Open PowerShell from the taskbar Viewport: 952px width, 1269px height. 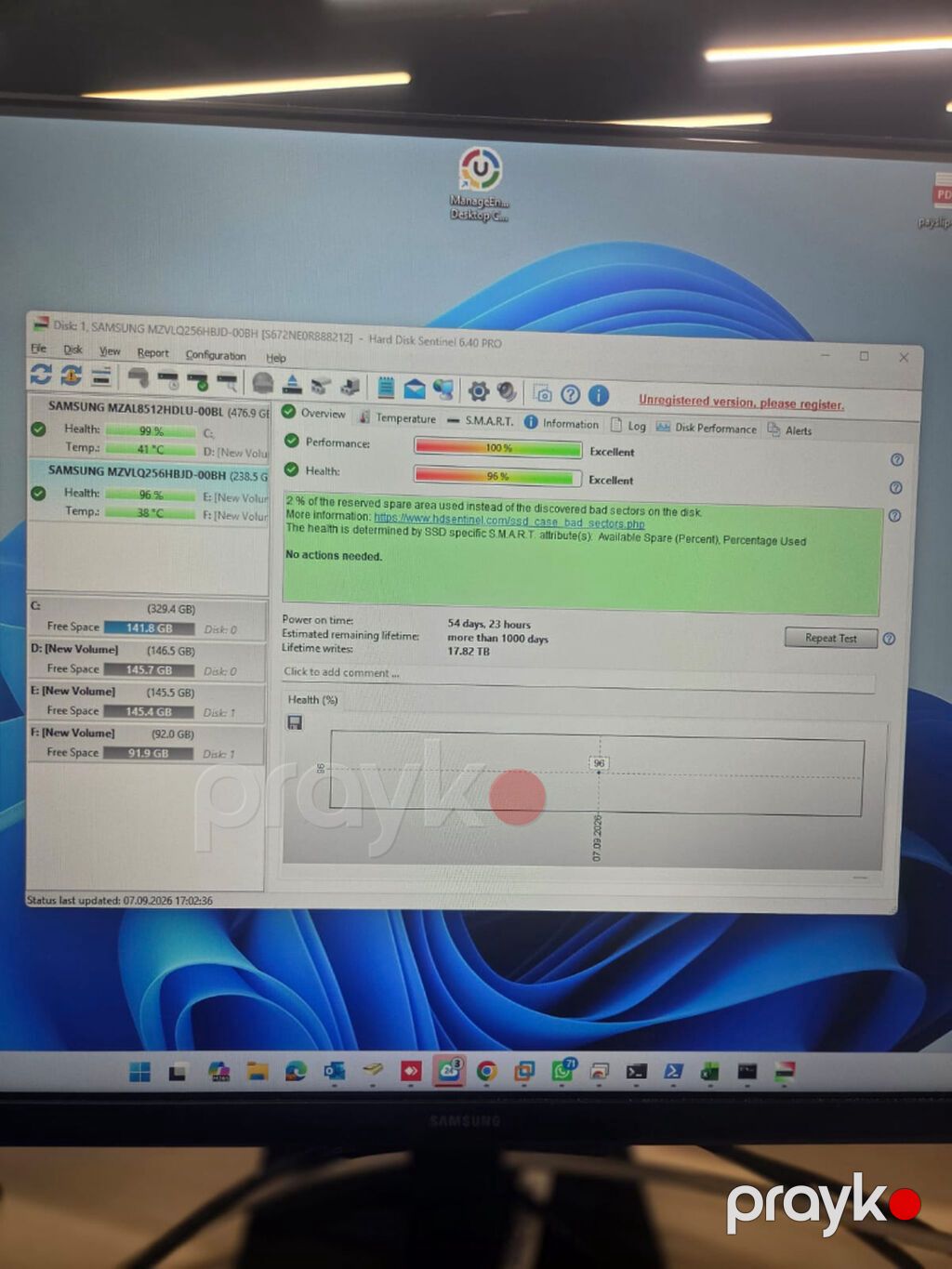point(673,1071)
